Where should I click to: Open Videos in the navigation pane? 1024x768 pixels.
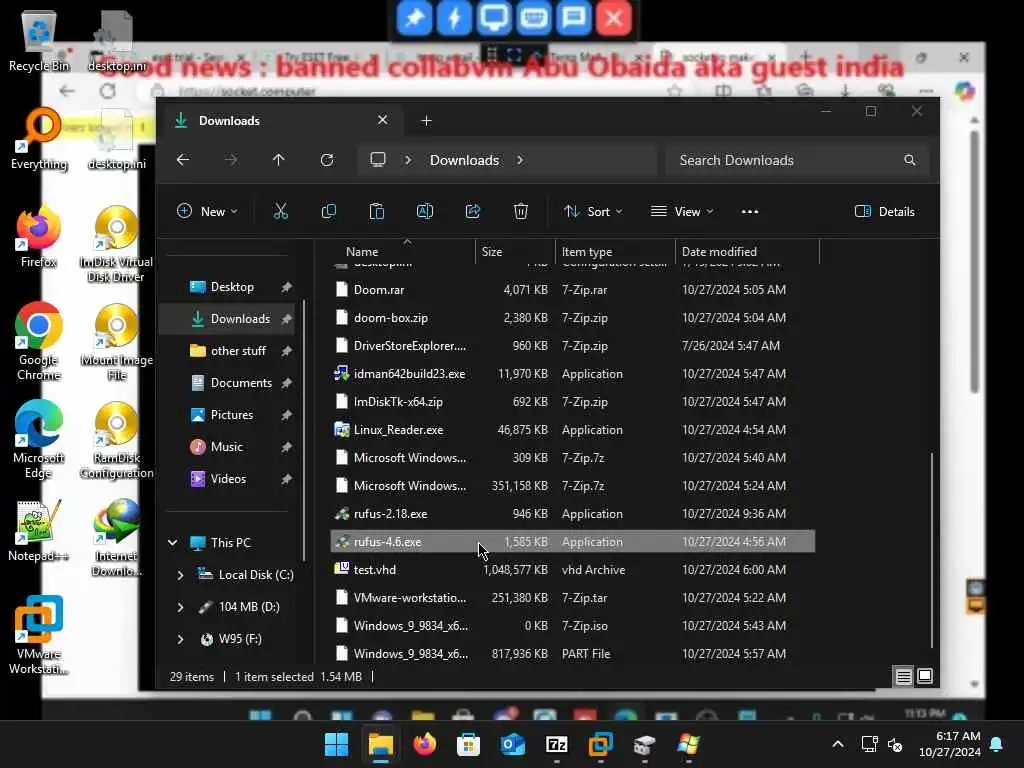[228, 479]
